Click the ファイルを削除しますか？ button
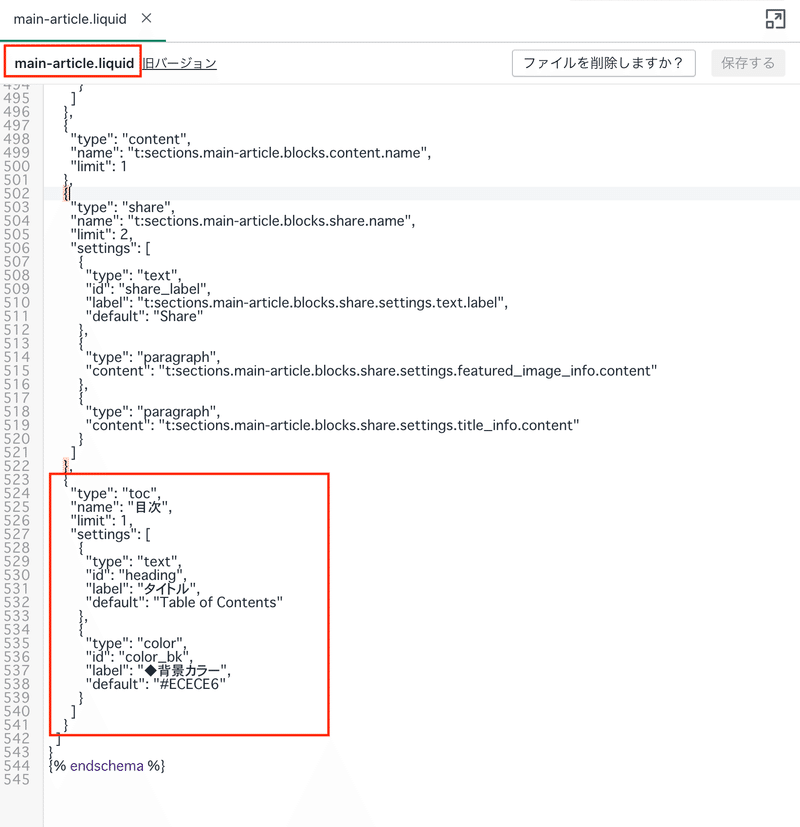 point(603,63)
